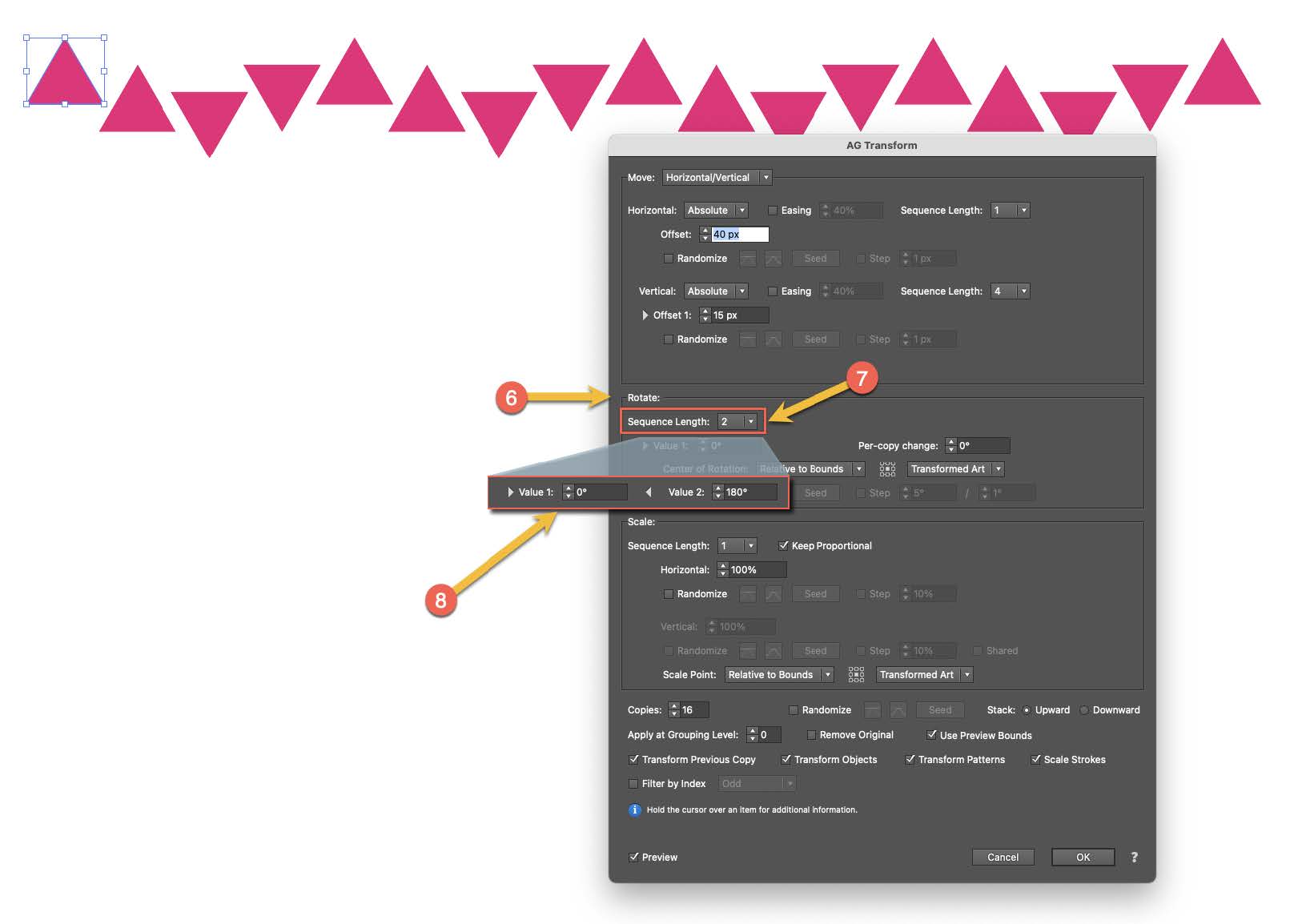This screenshot has height=924, width=1302.
Task: Open Horizontal Absolute mode dropdown
Action: [716, 211]
